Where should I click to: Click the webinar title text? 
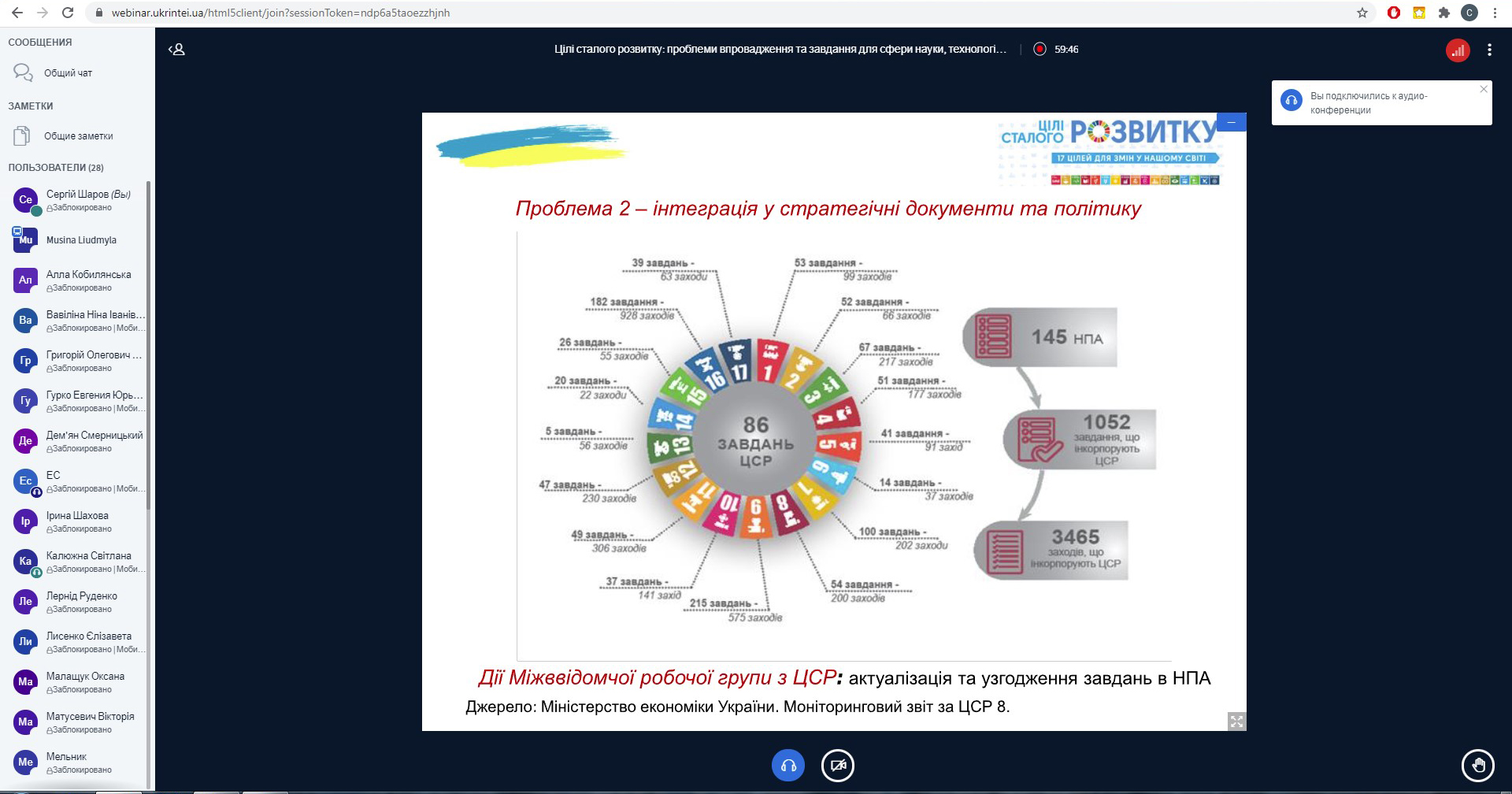click(780, 49)
